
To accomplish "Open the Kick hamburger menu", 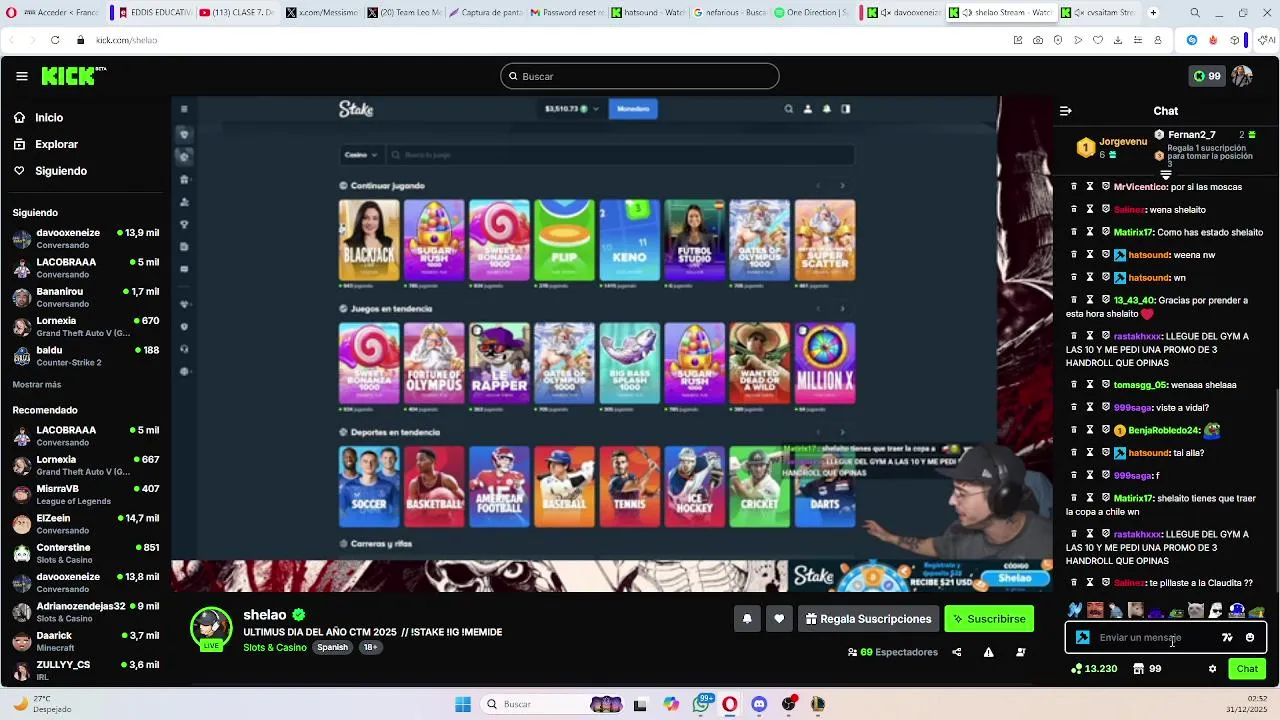I will click(x=22, y=76).
